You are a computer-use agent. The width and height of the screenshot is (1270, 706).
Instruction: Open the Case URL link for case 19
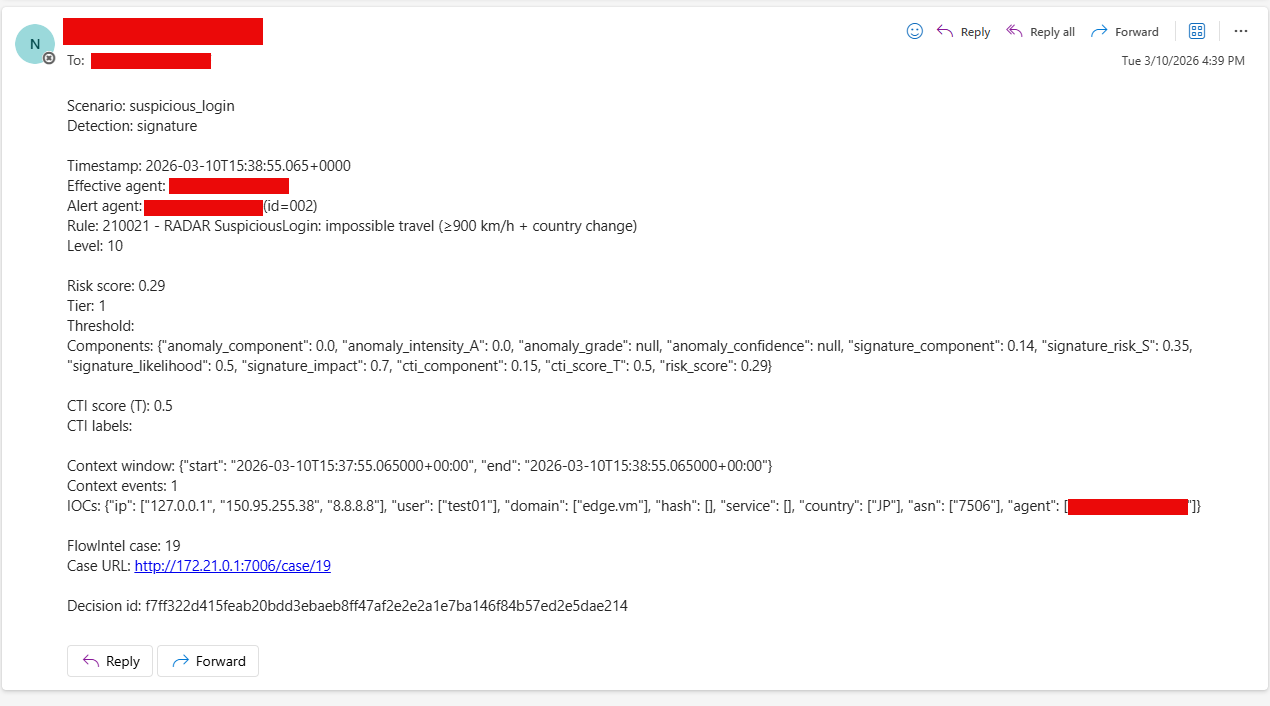pos(232,566)
